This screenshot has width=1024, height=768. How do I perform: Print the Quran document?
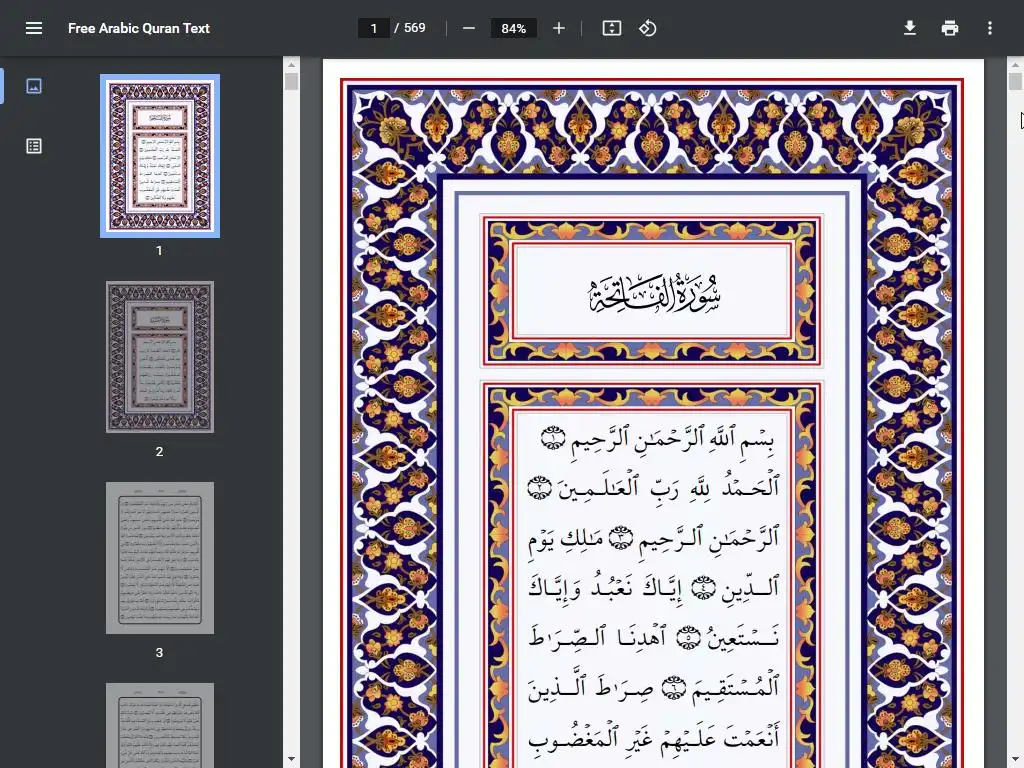point(950,28)
